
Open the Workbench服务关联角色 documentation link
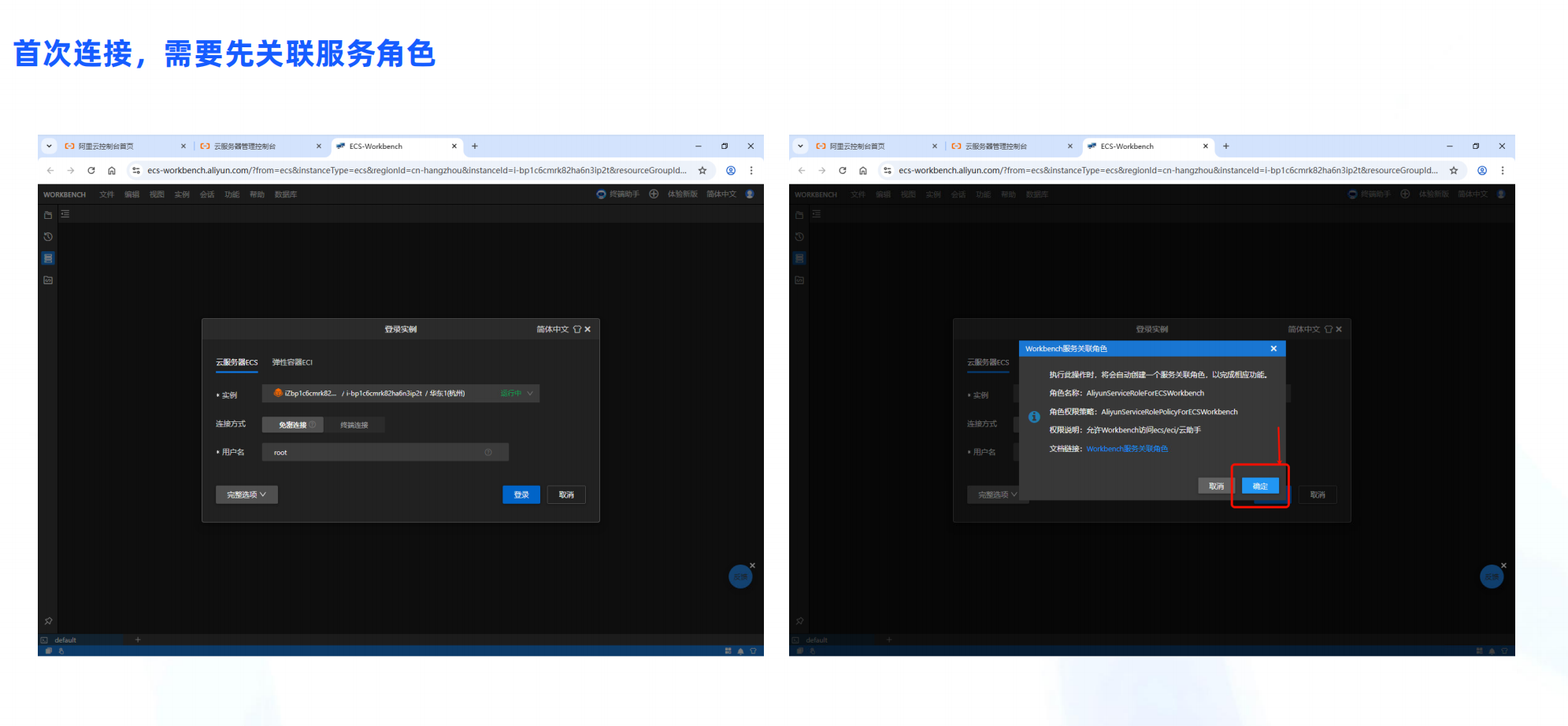pos(1127,449)
